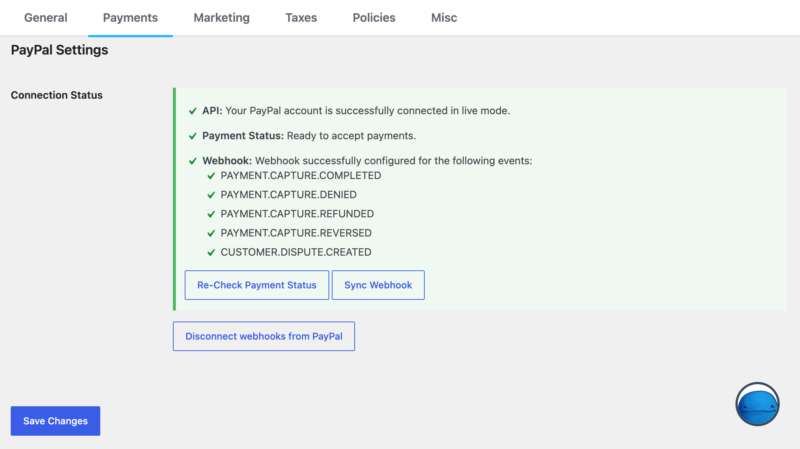Screen dimensions: 800x449
Task: Click the PAYMENT.CAPTURE.COMPLETED event text
Action: coord(301,176)
